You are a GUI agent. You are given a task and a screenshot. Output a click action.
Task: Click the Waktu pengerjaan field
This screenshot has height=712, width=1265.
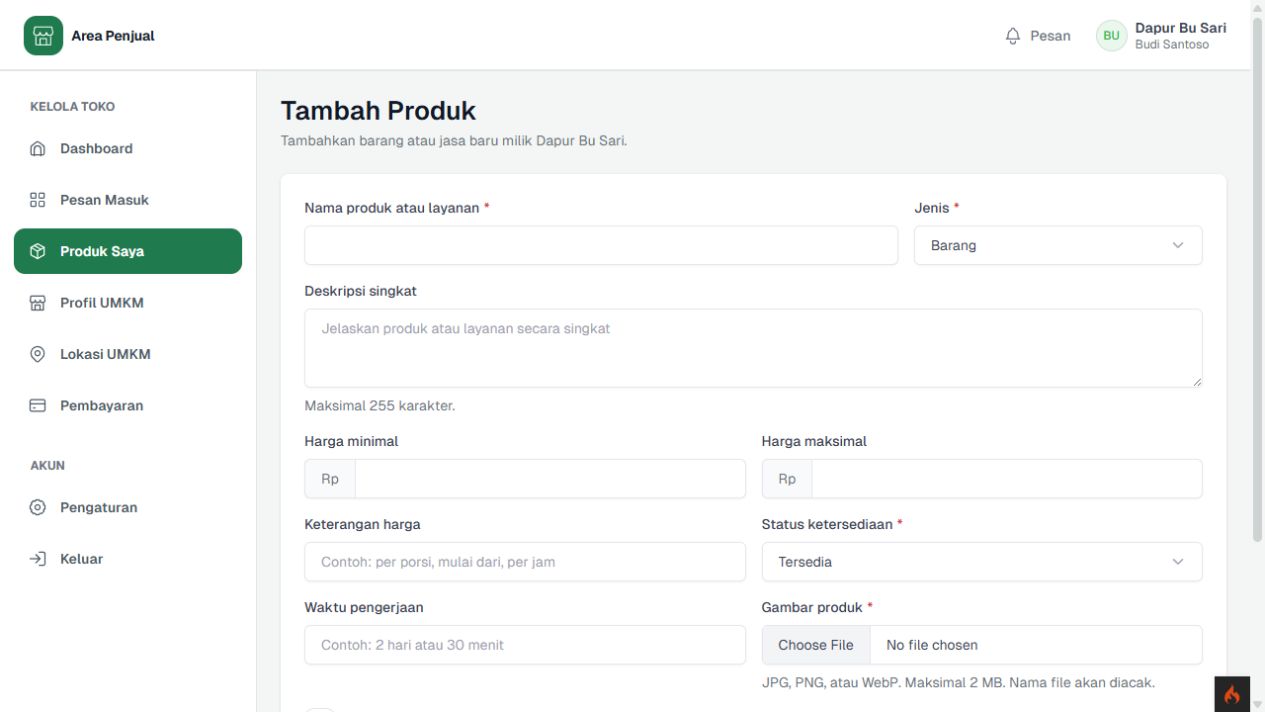pos(525,645)
